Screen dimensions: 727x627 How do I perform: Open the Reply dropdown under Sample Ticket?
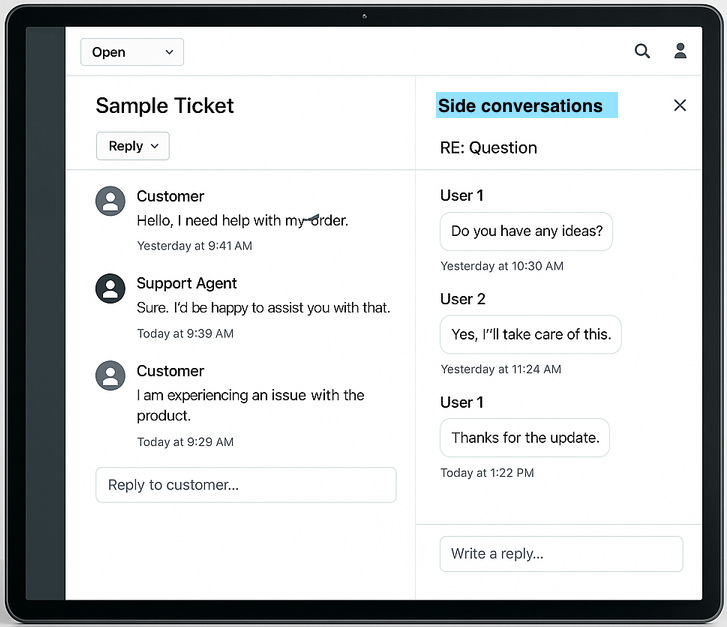coord(133,146)
